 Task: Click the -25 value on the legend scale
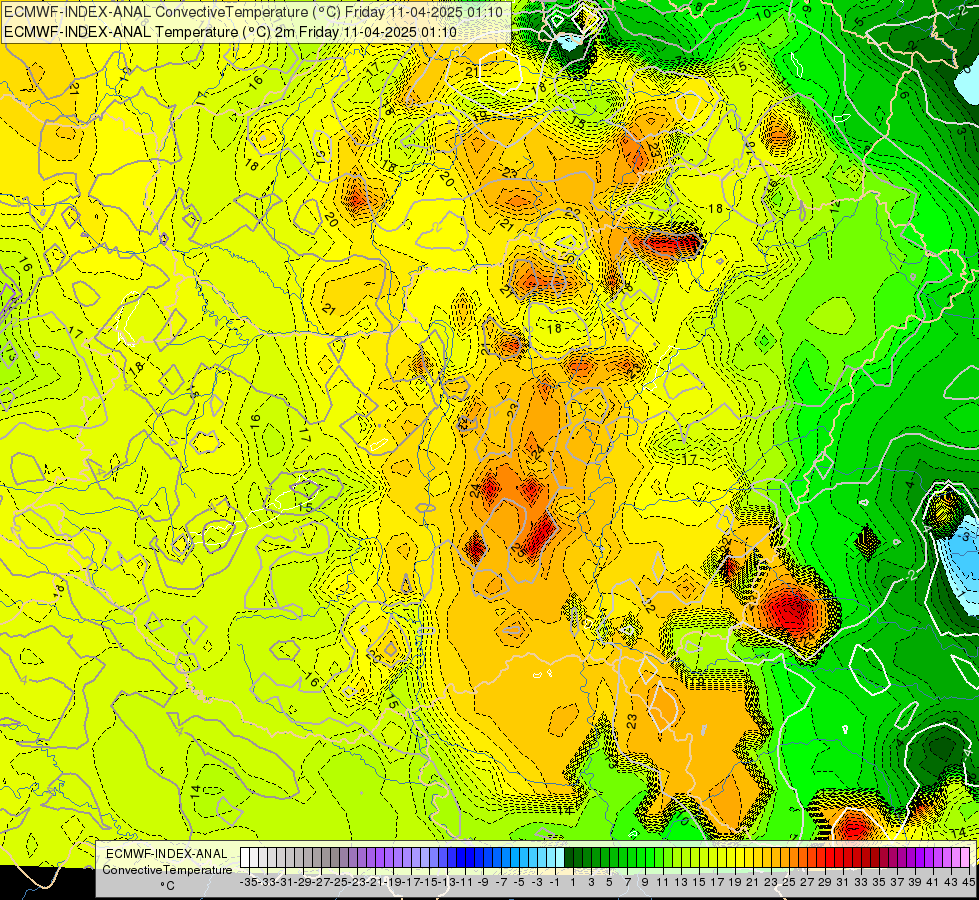coord(340,883)
